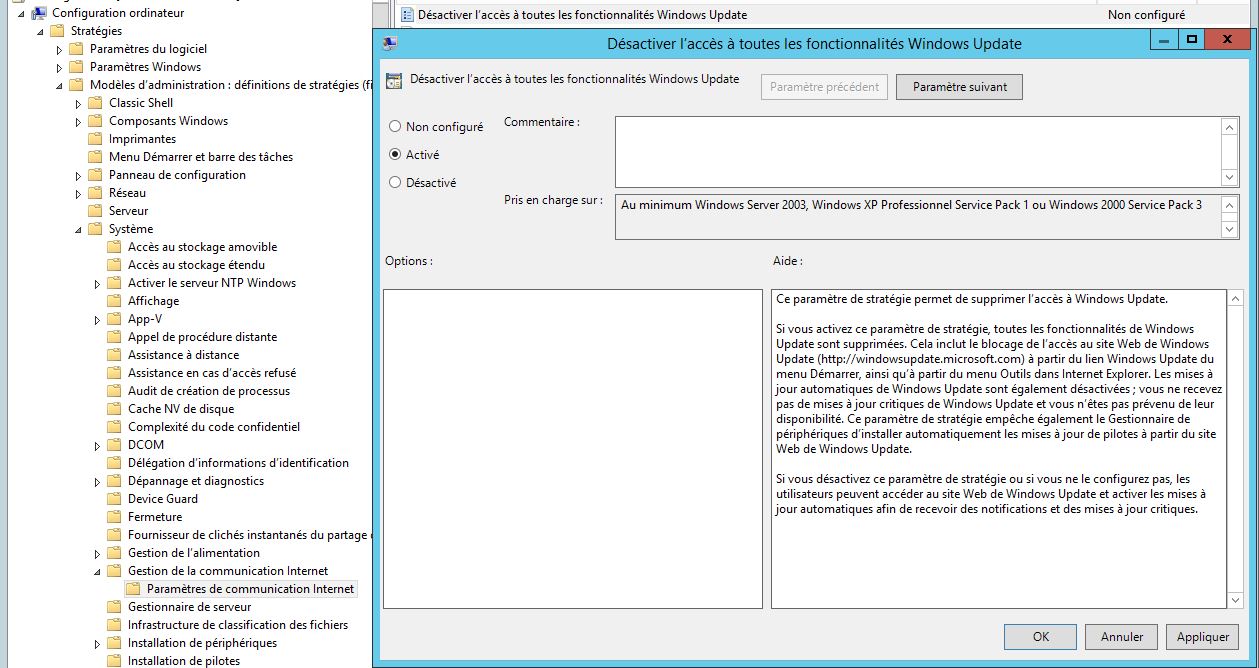
Task: Expand the Classic Shell node
Action: coord(78,103)
